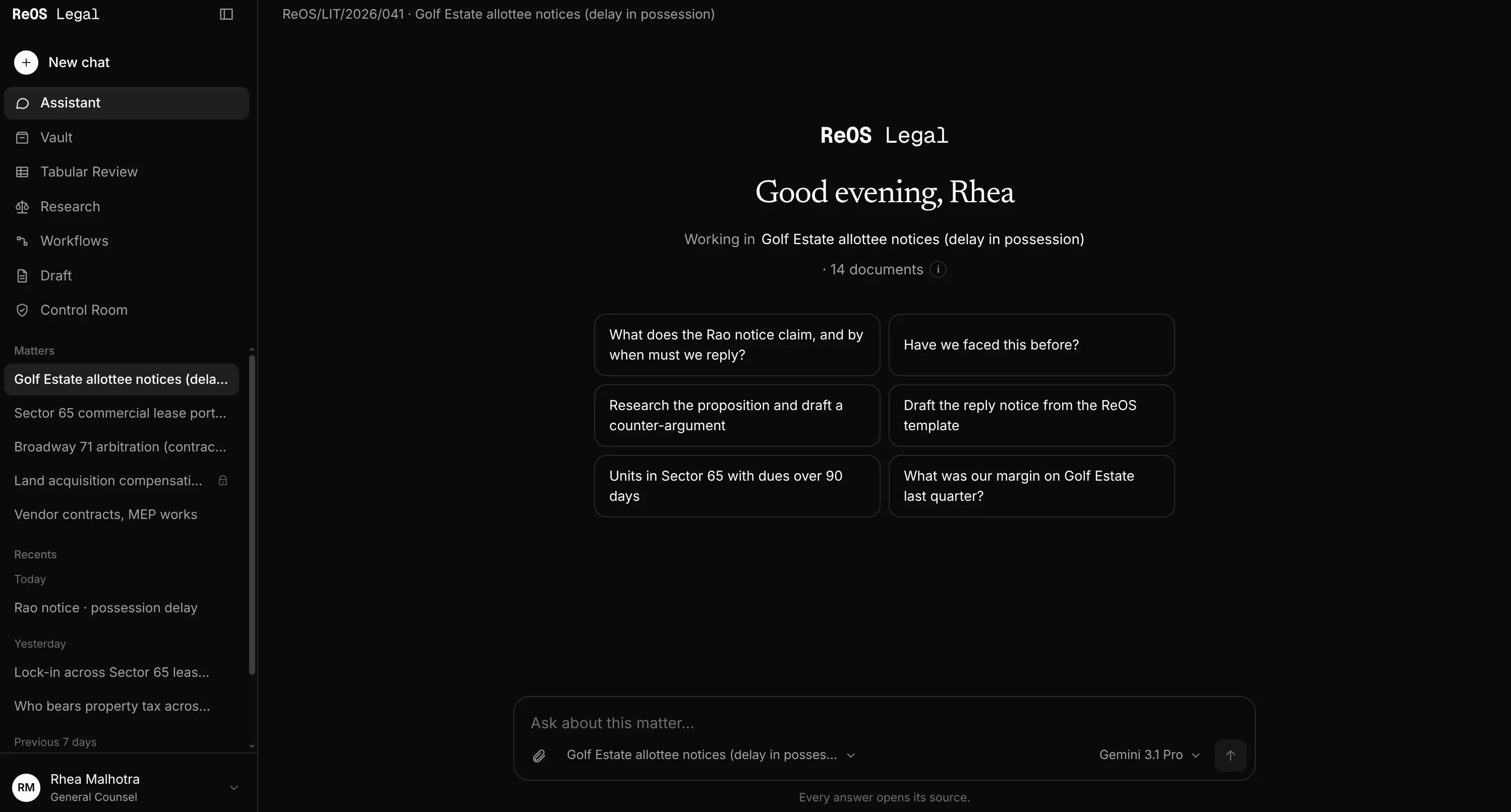Viewport: 1511px width, 812px height.
Task: Click the matter name link after 'Working in'
Action: [x=922, y=240]
